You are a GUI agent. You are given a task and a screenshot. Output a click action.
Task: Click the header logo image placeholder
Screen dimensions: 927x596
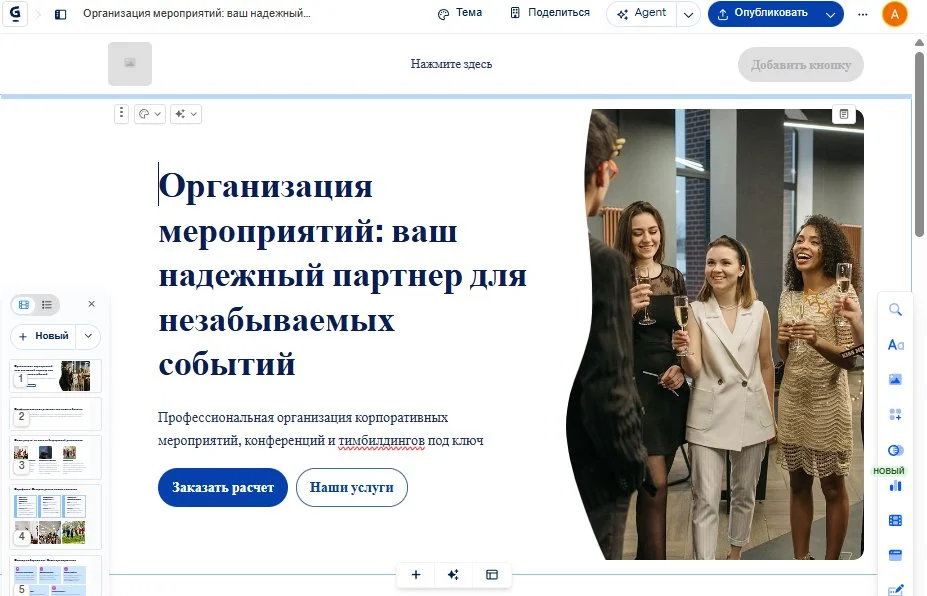[130, 63]
